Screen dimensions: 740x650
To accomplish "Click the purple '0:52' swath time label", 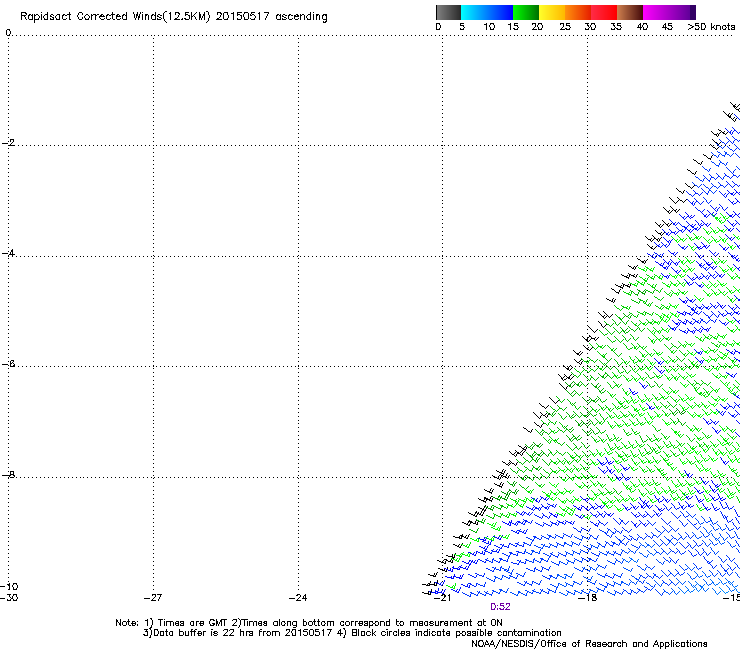I will coord(500,607).
